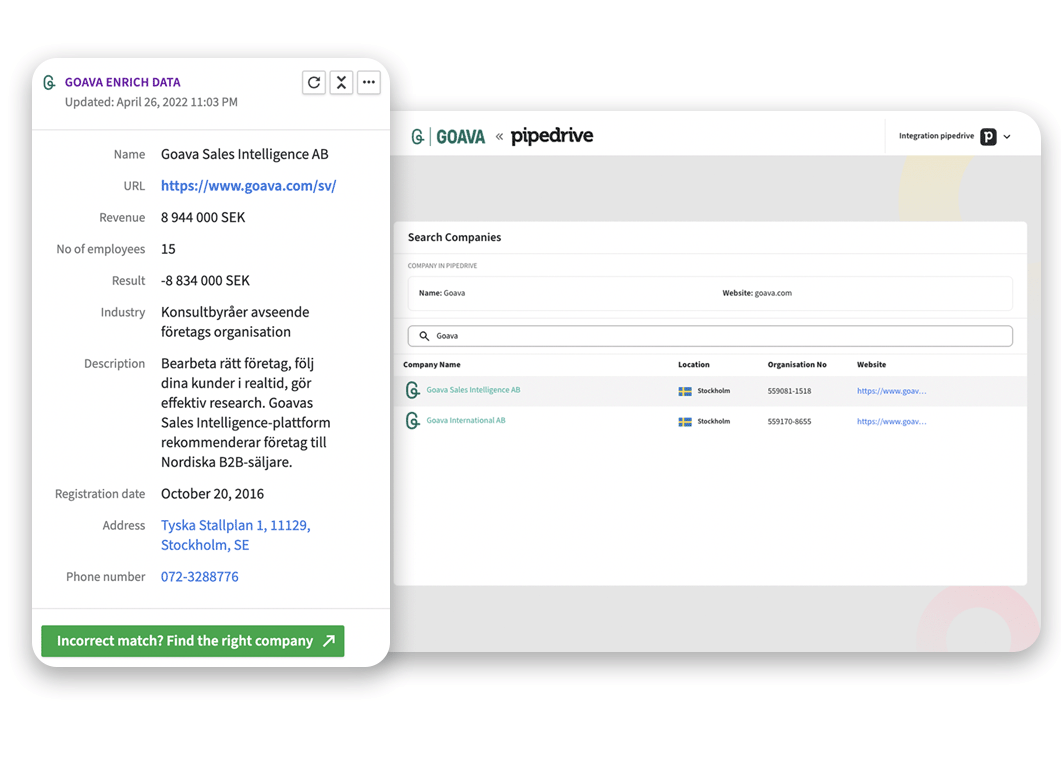
Task: Open Goava International AB company result
Action: (466, 420)
